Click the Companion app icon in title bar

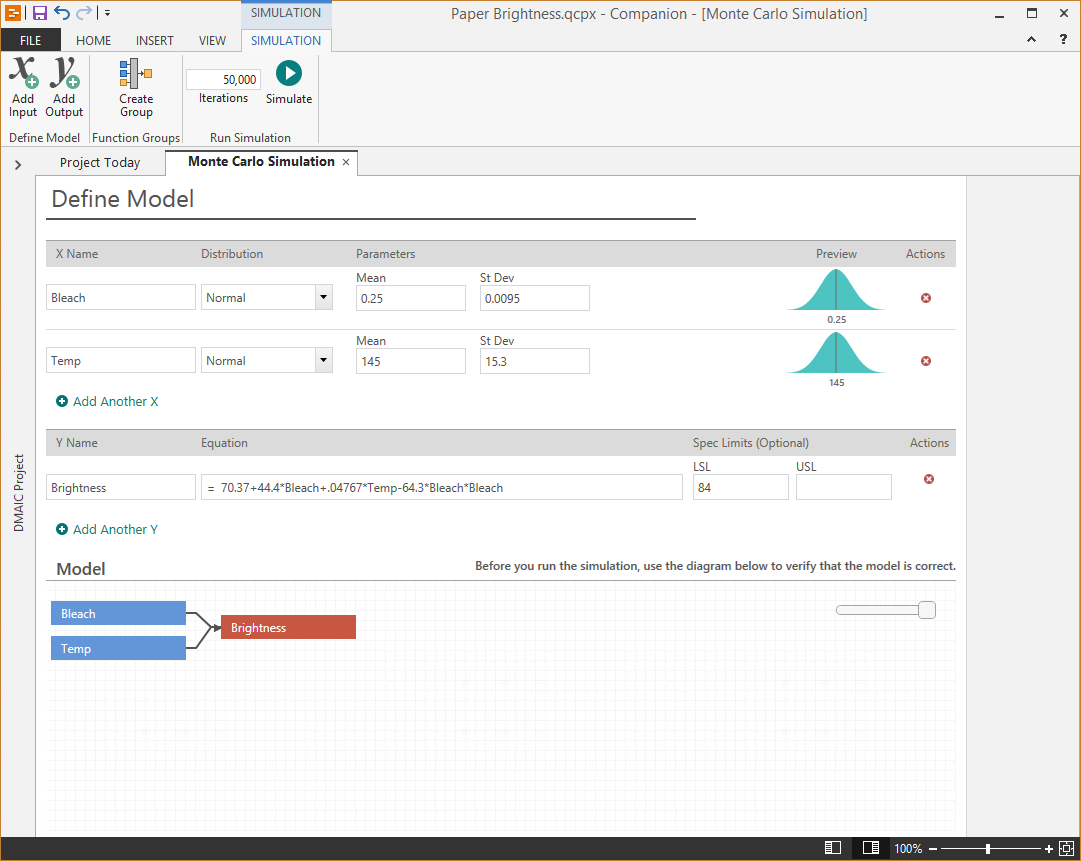pyautogui.click(x=13, y=13)
